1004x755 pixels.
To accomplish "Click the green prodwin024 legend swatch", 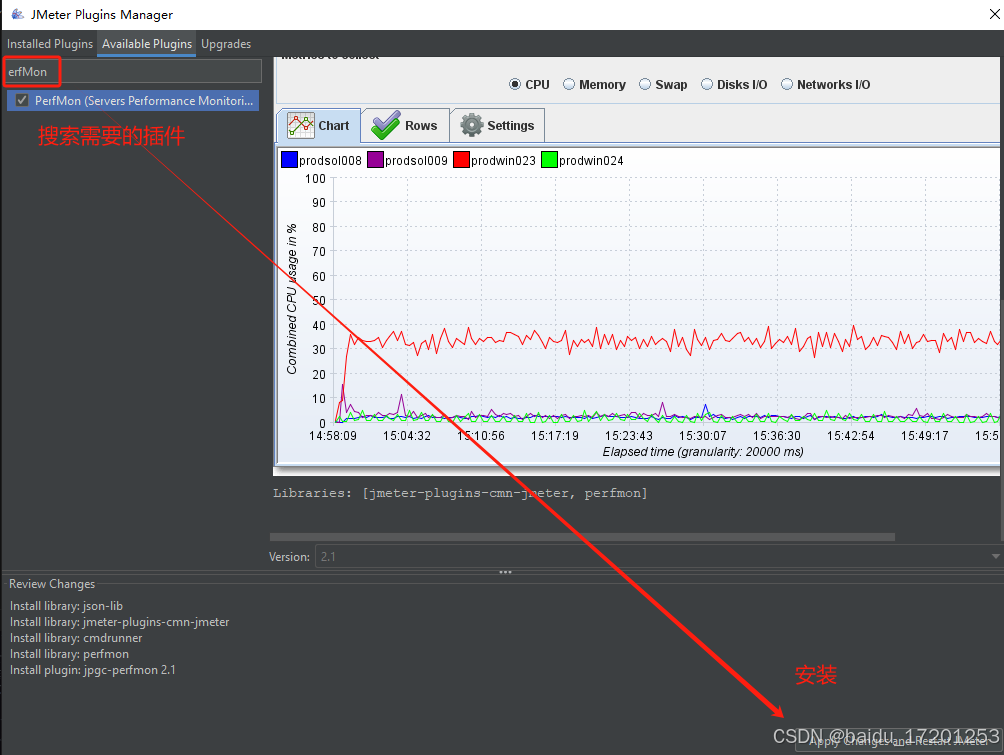I will [x=549, y=160].
